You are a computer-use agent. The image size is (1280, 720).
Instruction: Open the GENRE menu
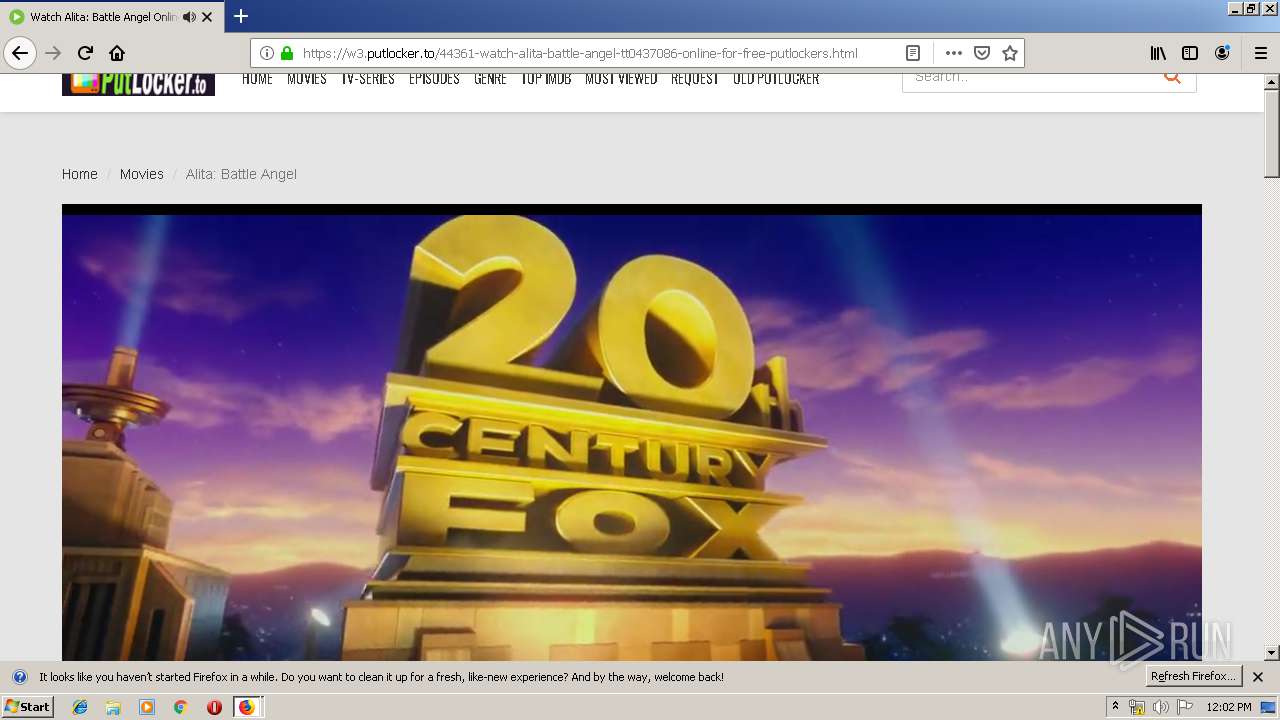pos(490,79)
